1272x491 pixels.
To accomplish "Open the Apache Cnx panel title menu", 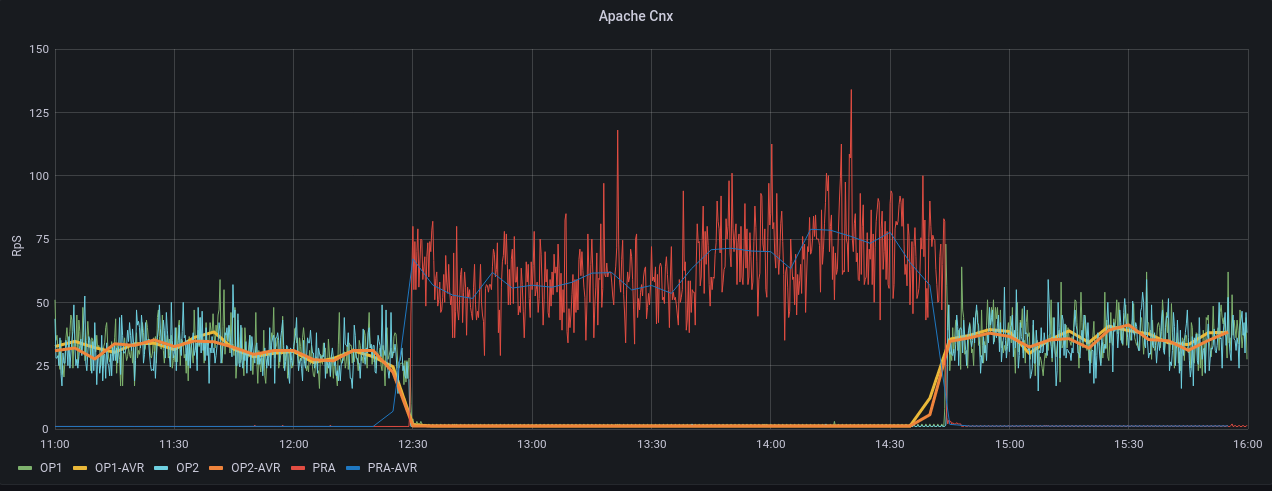I will coord(635,16).
